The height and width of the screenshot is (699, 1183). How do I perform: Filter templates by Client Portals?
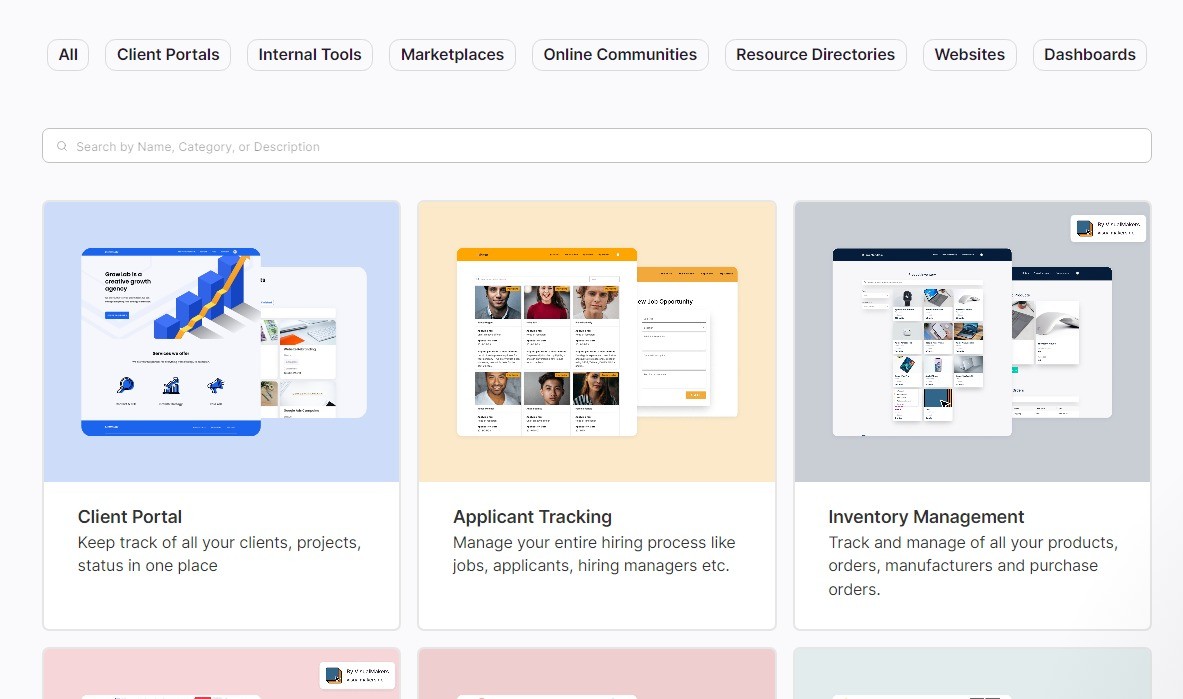point(168,55)
